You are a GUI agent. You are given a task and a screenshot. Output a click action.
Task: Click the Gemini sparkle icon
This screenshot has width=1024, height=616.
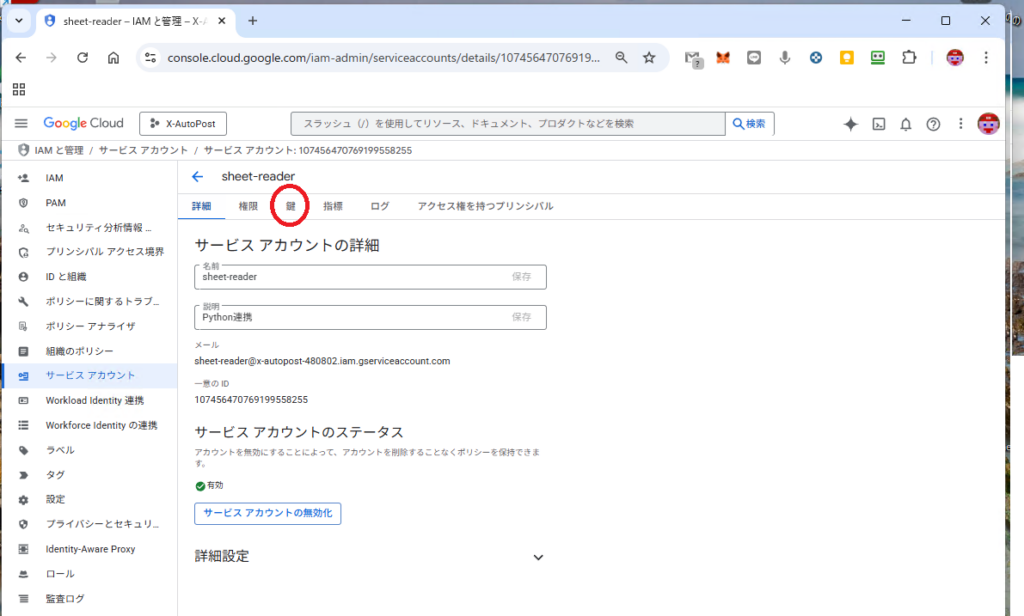point(850,124)
